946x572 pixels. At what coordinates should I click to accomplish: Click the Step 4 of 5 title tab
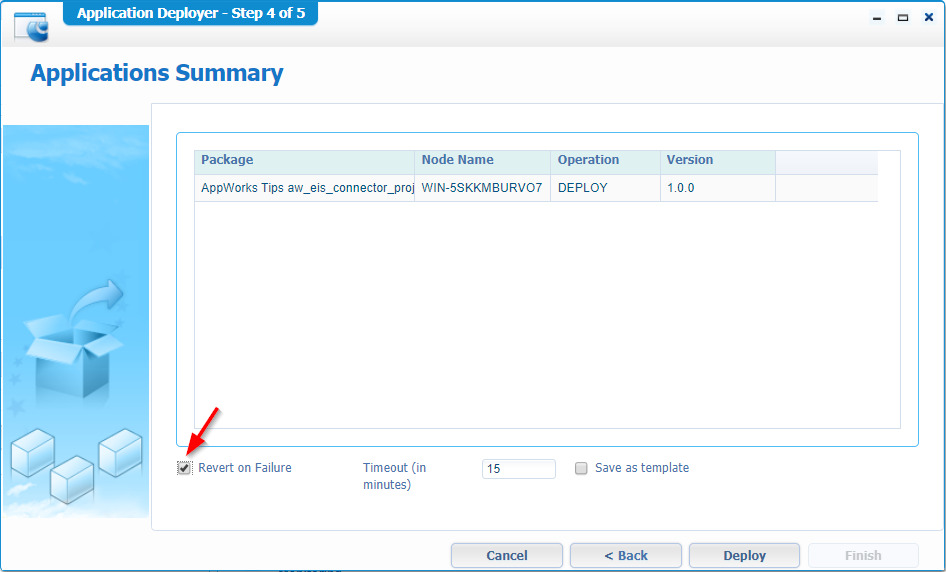tap(190, 13)
